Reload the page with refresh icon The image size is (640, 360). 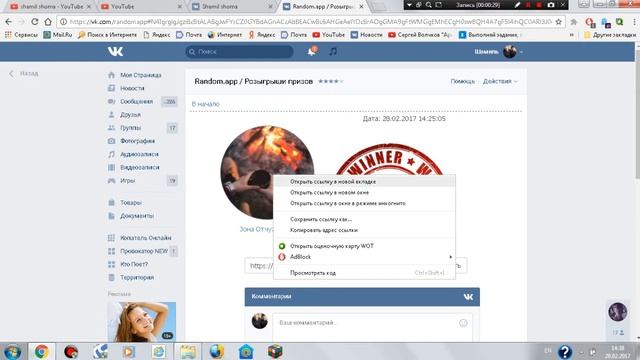tap(35, 22)
